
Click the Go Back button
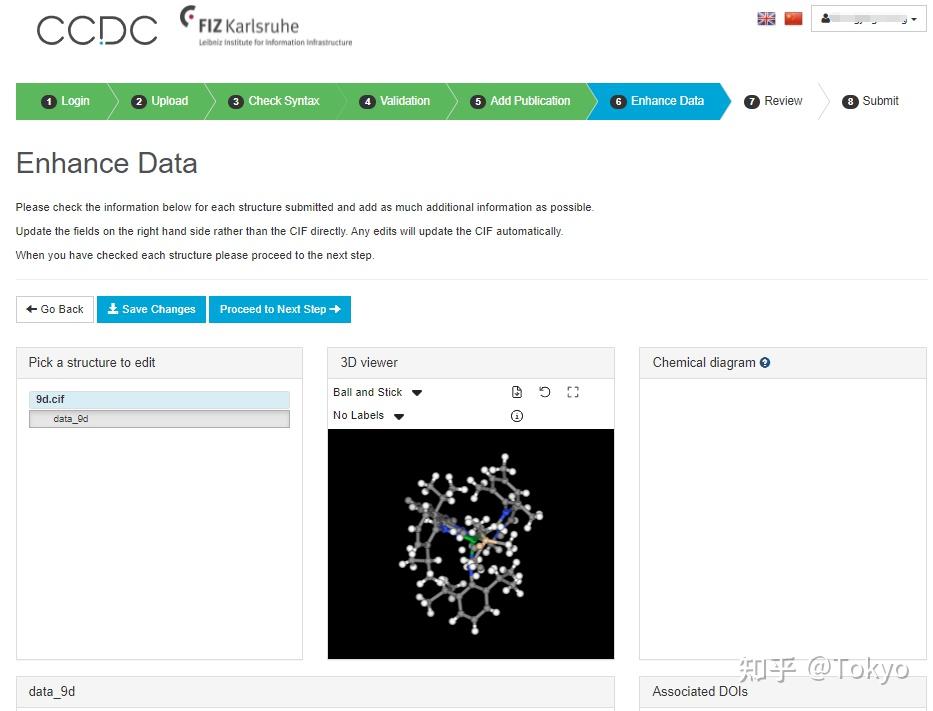[x=55, y=310]
